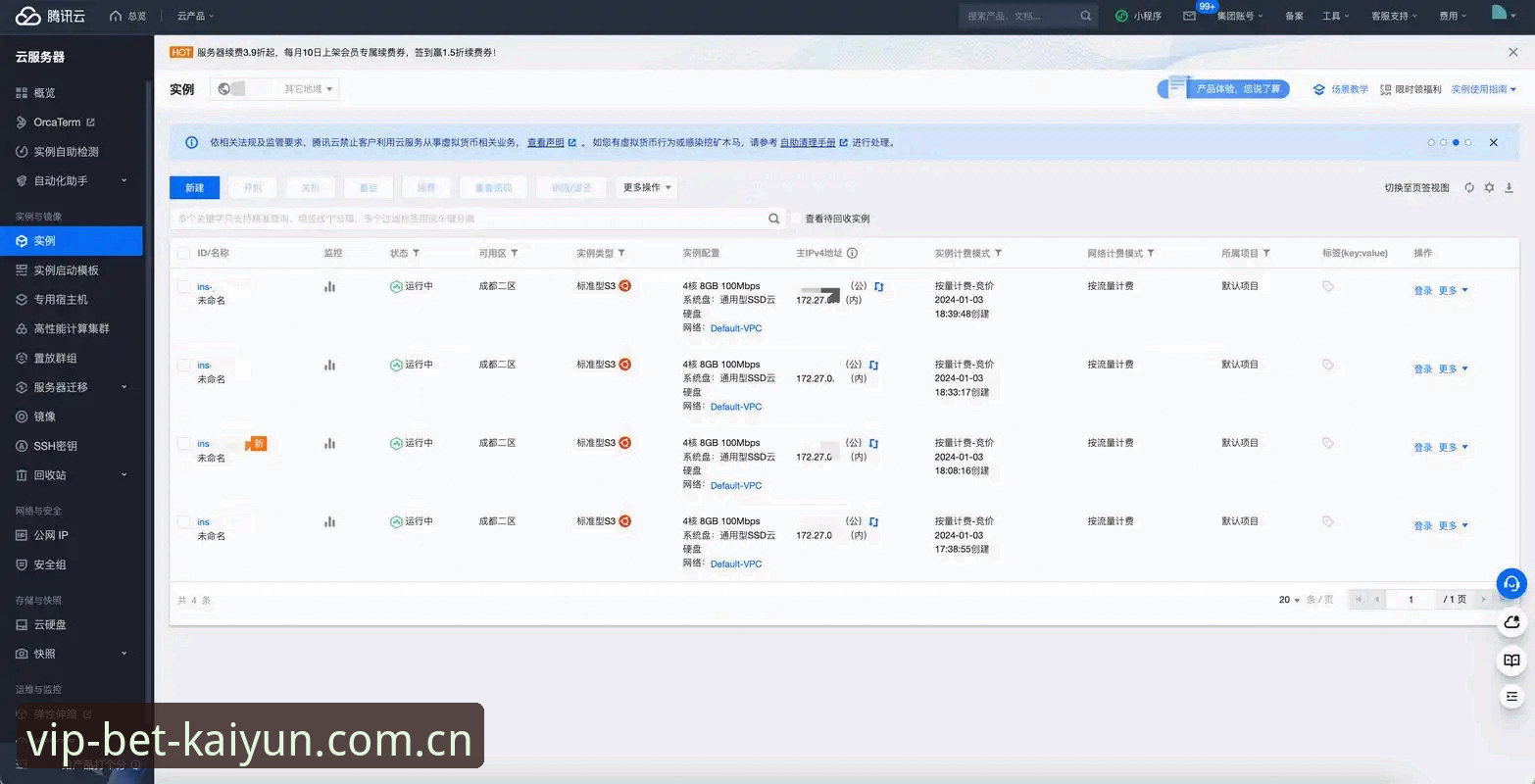
Task: Click filter icon on 所属项目 column header
Action: pos(1266,253)
